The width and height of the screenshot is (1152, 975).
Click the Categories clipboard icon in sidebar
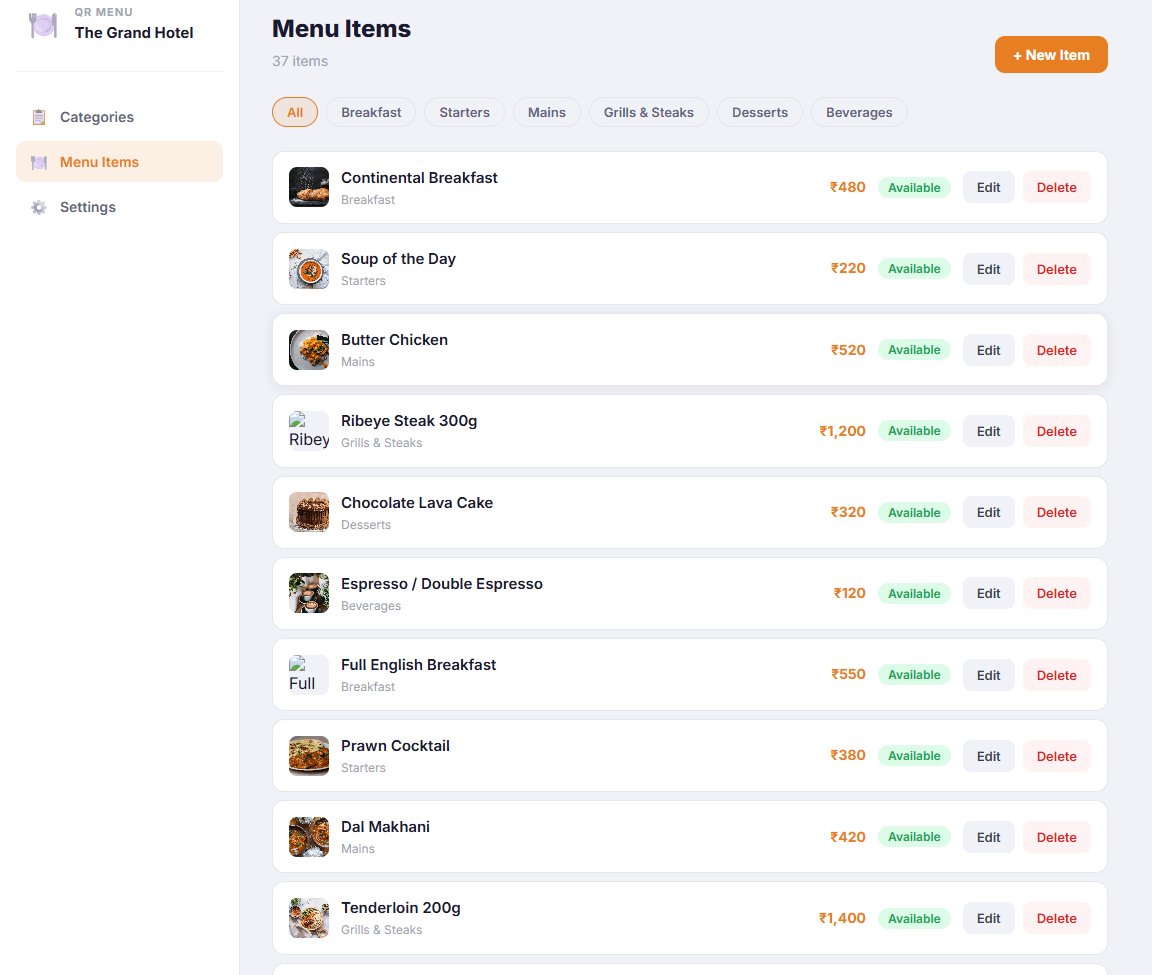click(x=39, y=117)
